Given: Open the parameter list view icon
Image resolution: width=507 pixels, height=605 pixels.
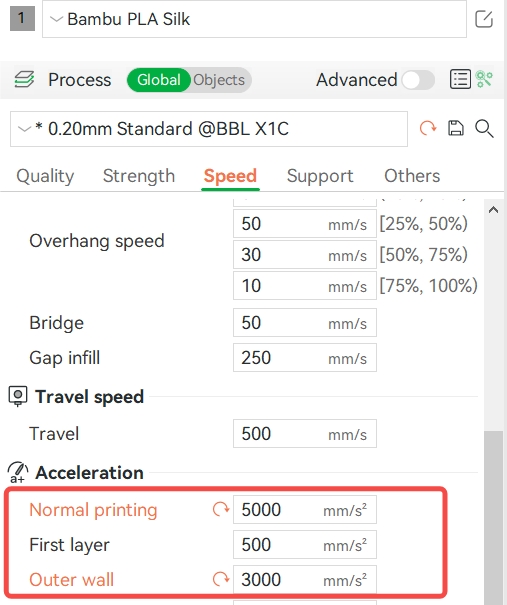Looking at the screenshot, I should click(x=460, y=79).
